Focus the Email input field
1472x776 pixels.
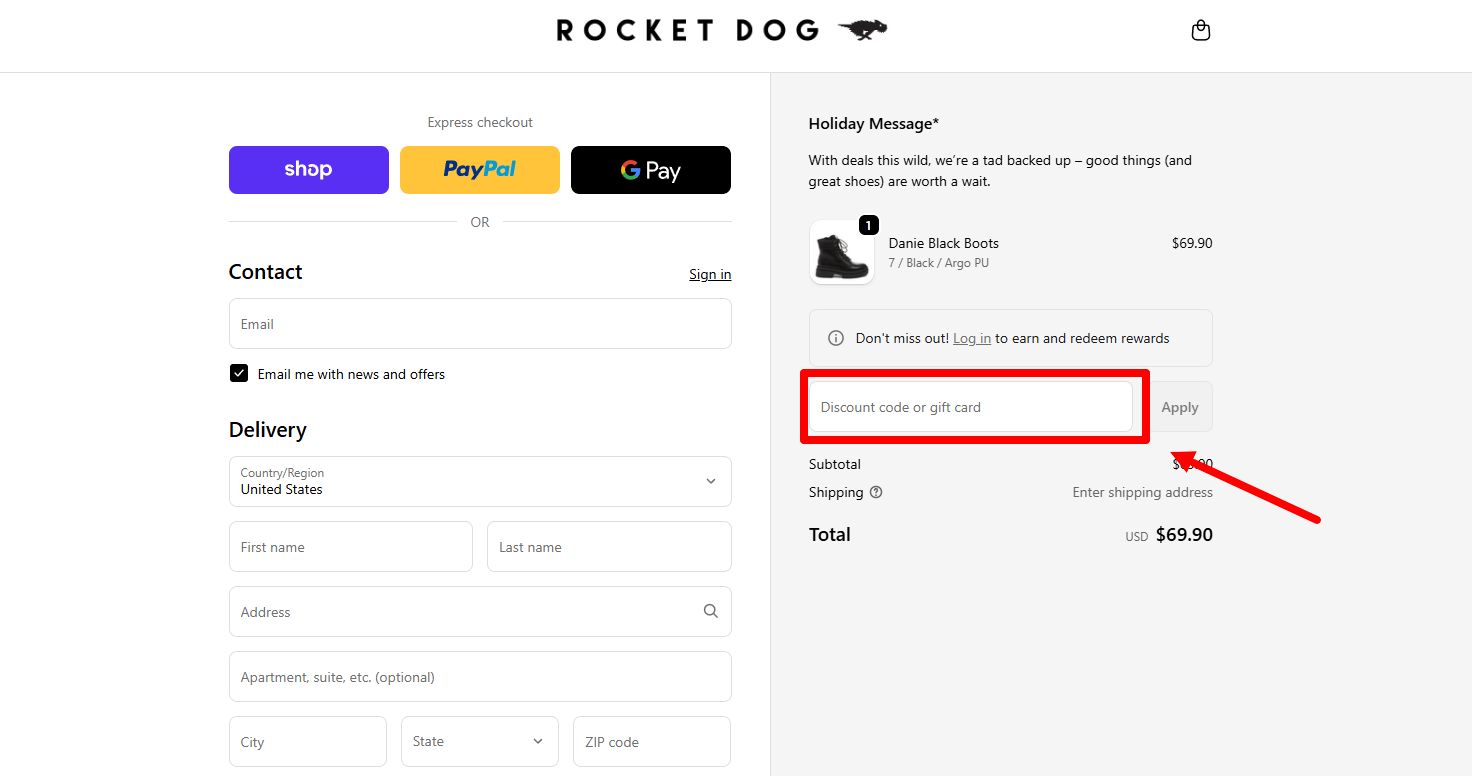(480, 323)
